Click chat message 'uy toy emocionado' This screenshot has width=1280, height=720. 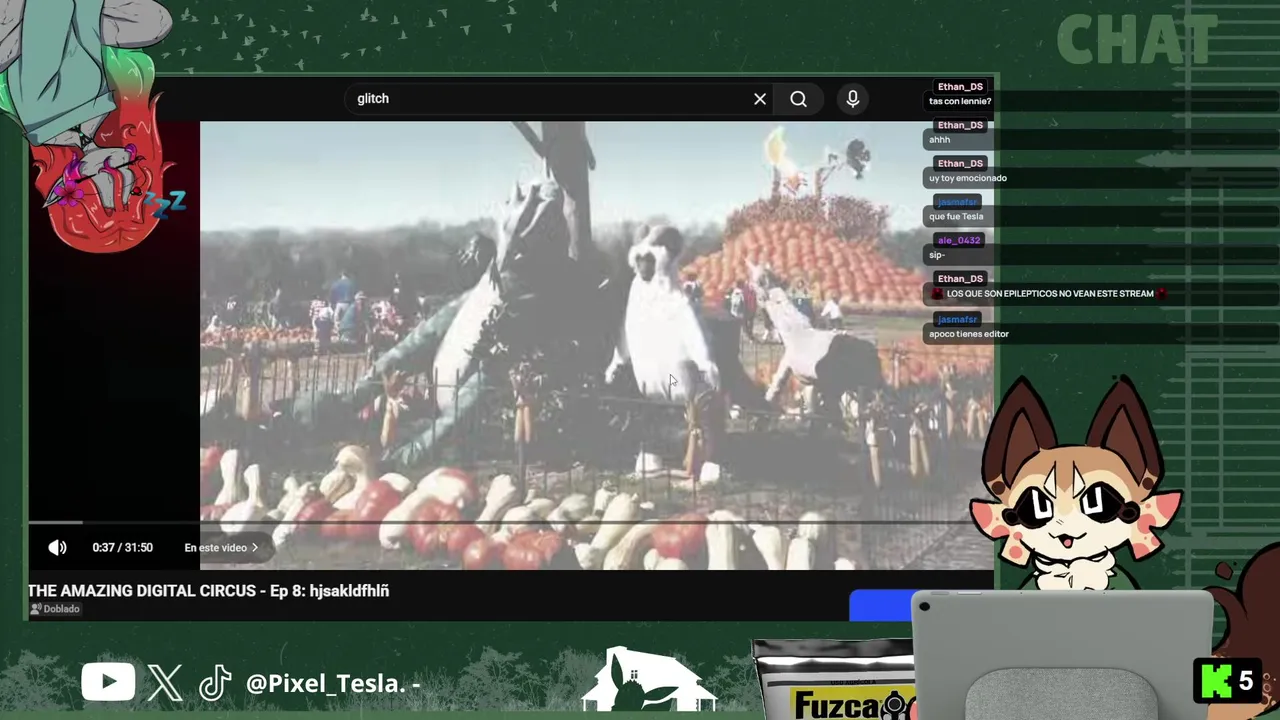[968, 178]
